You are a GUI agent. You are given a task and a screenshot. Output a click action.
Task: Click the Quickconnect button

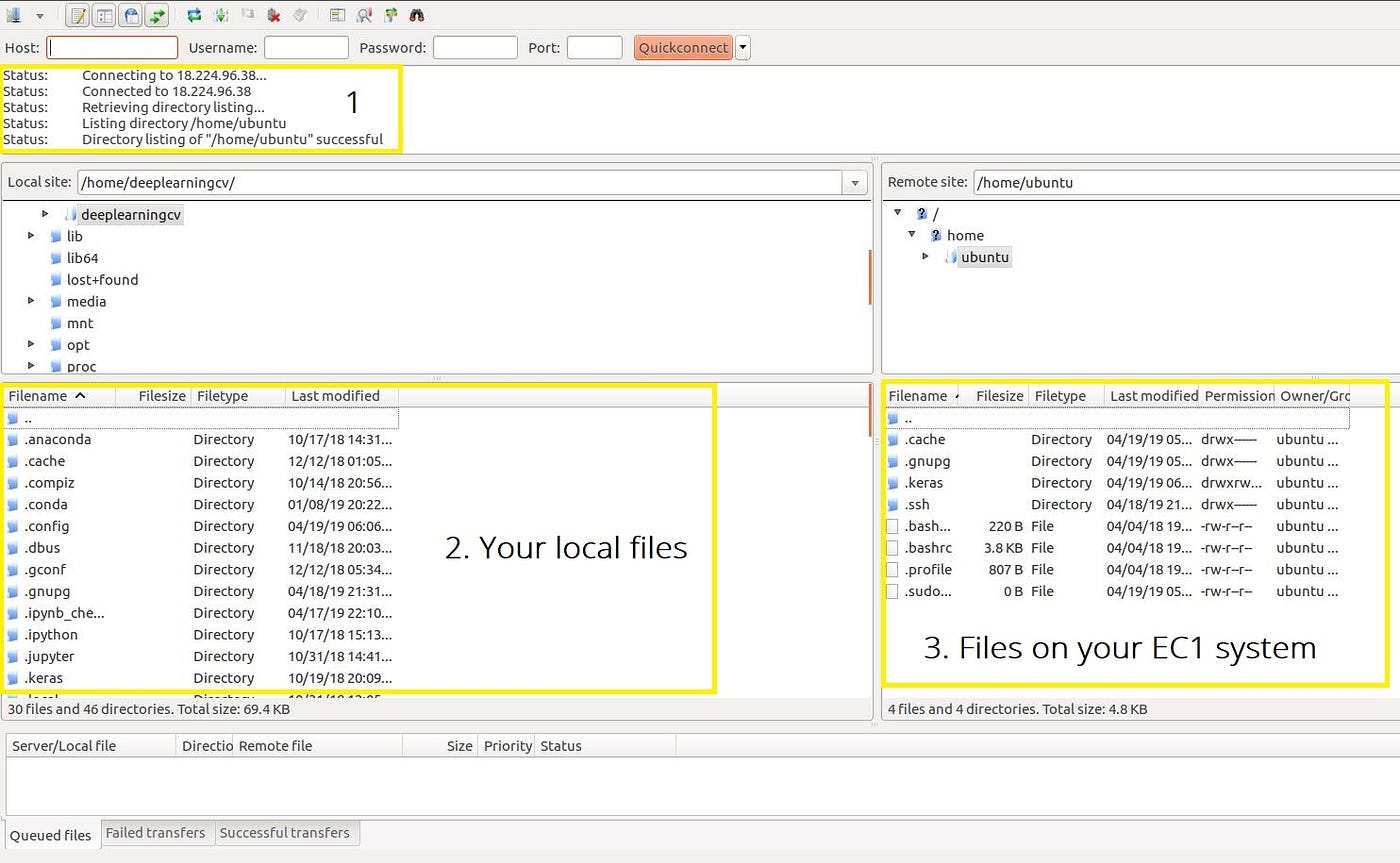tap(683, 47)
